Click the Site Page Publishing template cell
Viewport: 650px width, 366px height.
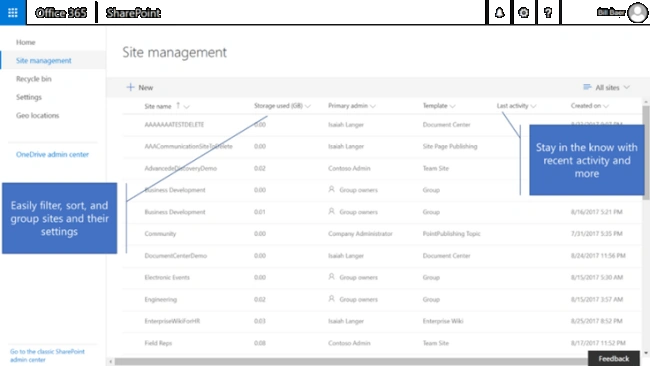[x=450, y=146]
